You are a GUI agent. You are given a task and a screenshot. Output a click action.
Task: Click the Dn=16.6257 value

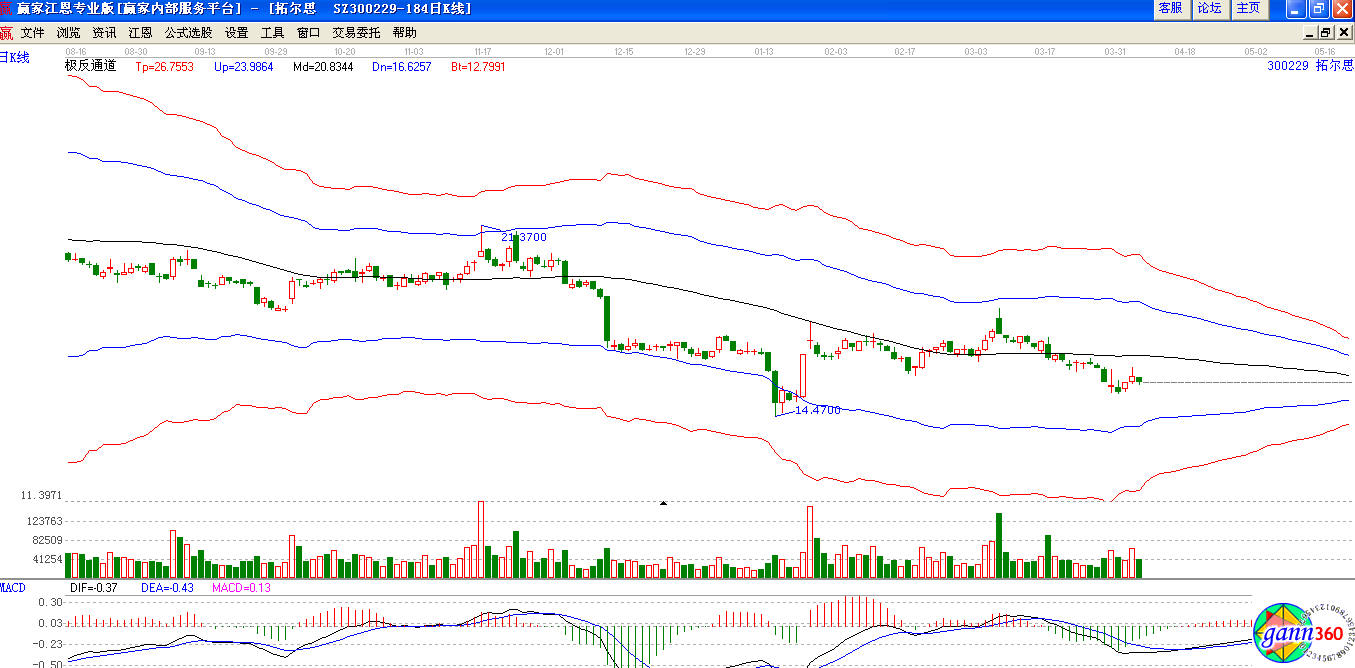click(x=402, y=67)
